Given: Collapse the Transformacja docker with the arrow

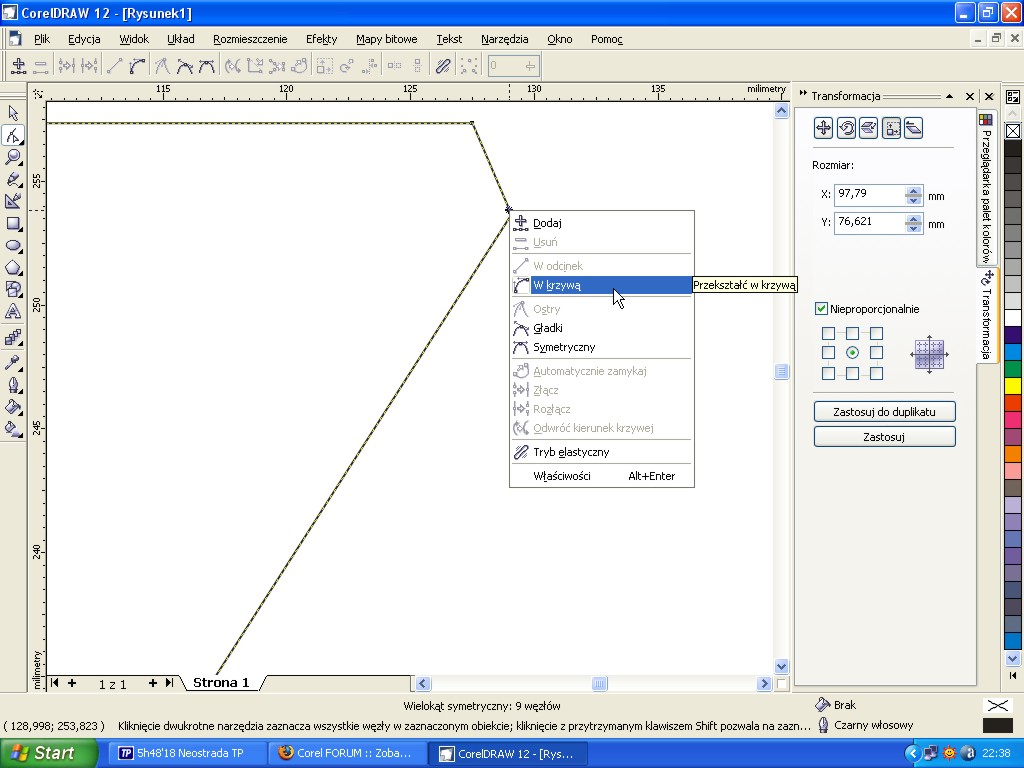Looking at the screenshot, I should click(x=948, y=96).
